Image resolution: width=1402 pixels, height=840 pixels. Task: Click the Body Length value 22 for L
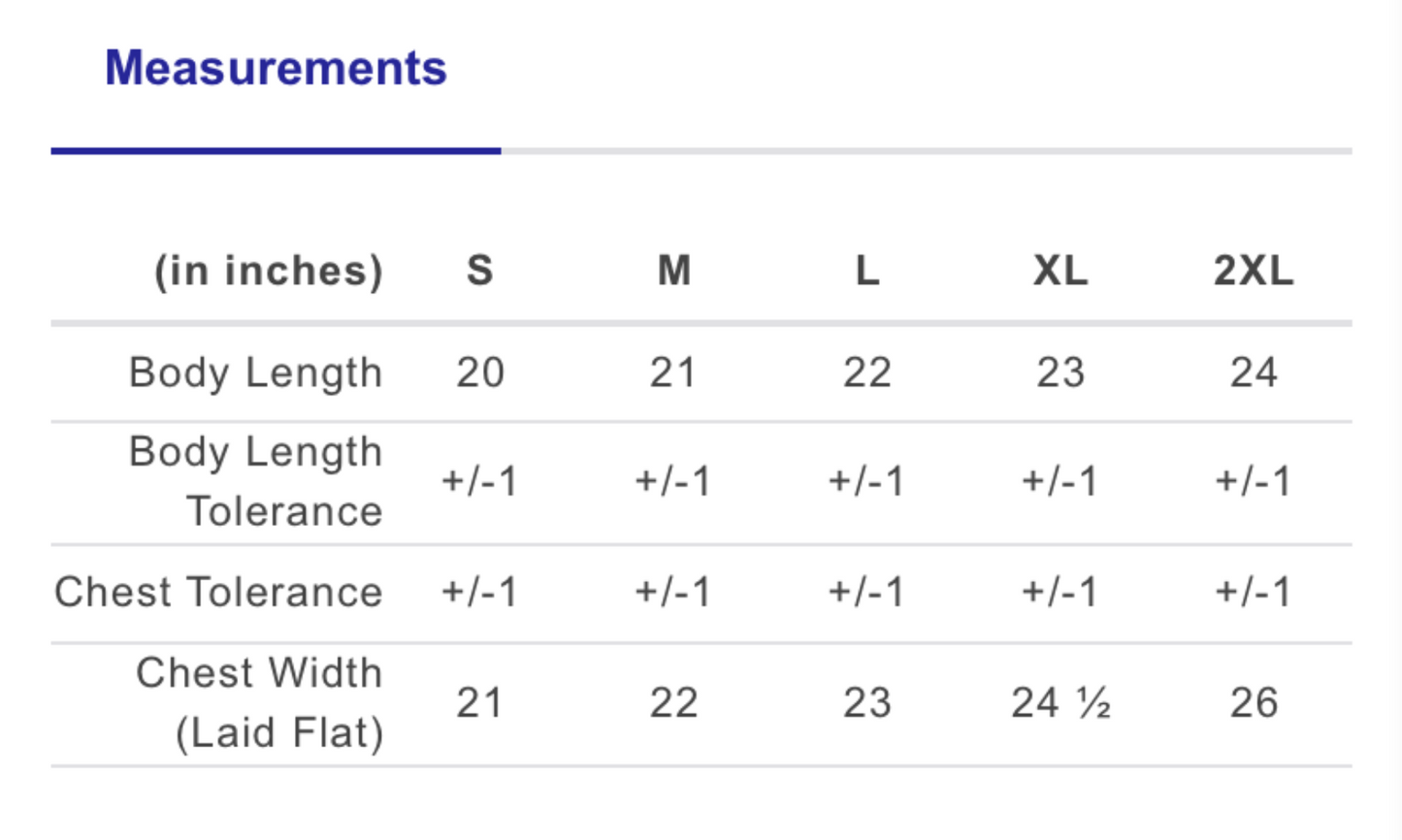(867, 373)
